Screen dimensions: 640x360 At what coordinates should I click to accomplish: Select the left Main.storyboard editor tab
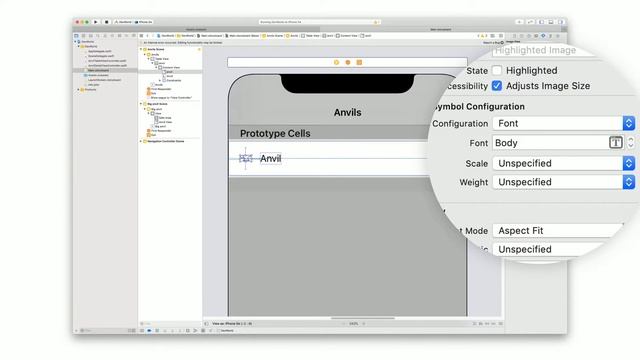[196, 29]
